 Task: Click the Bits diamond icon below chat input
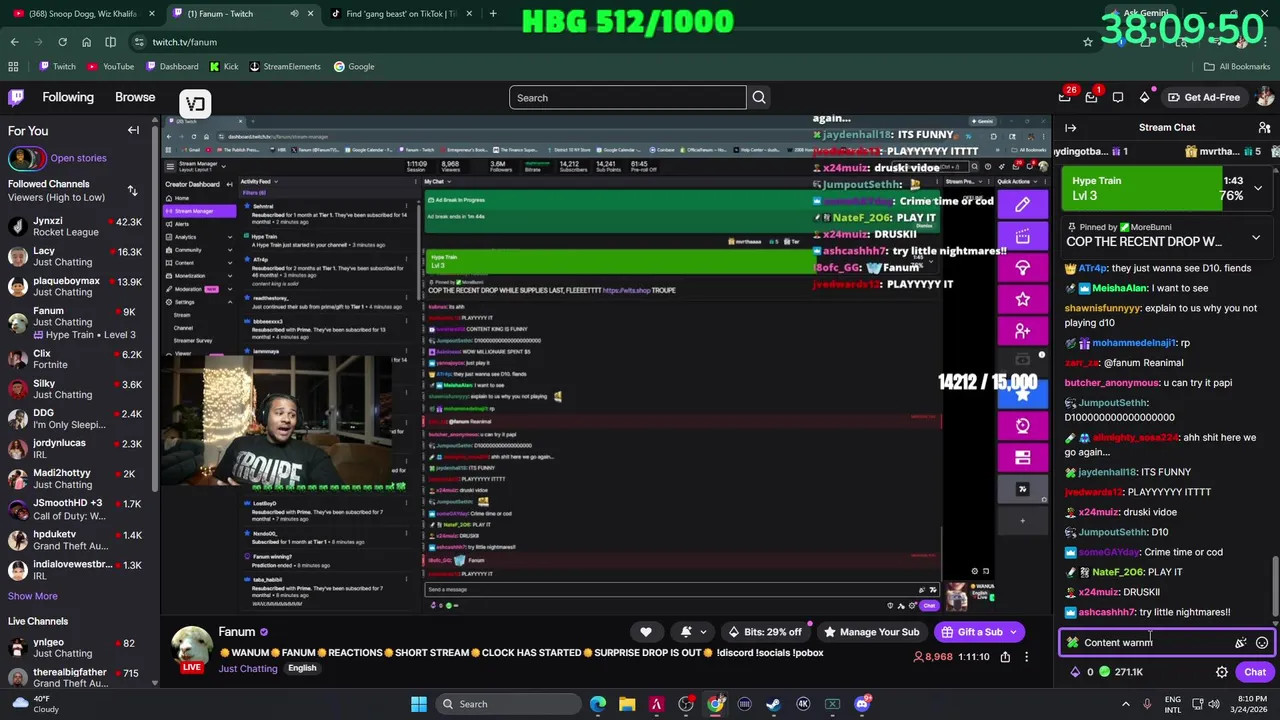1075,672
